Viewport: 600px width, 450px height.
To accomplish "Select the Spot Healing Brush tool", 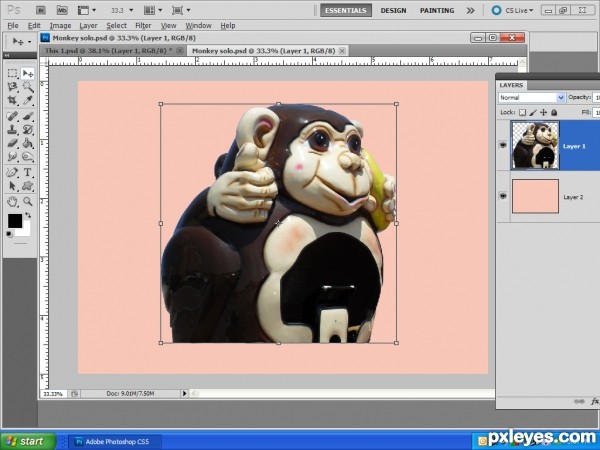I will pyautogui.click(x=13, y=116).
